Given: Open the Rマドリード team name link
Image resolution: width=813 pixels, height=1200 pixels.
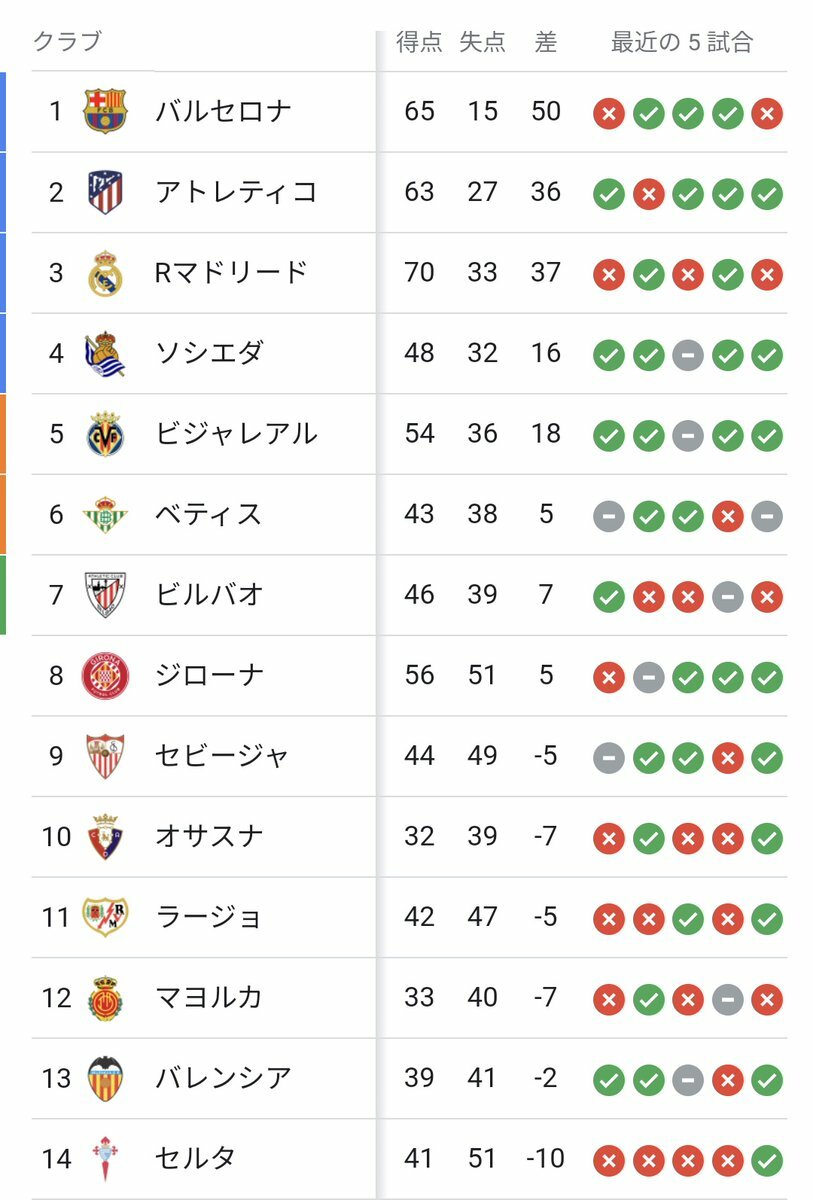Looking at the screenshot, I should coord(231,272).
